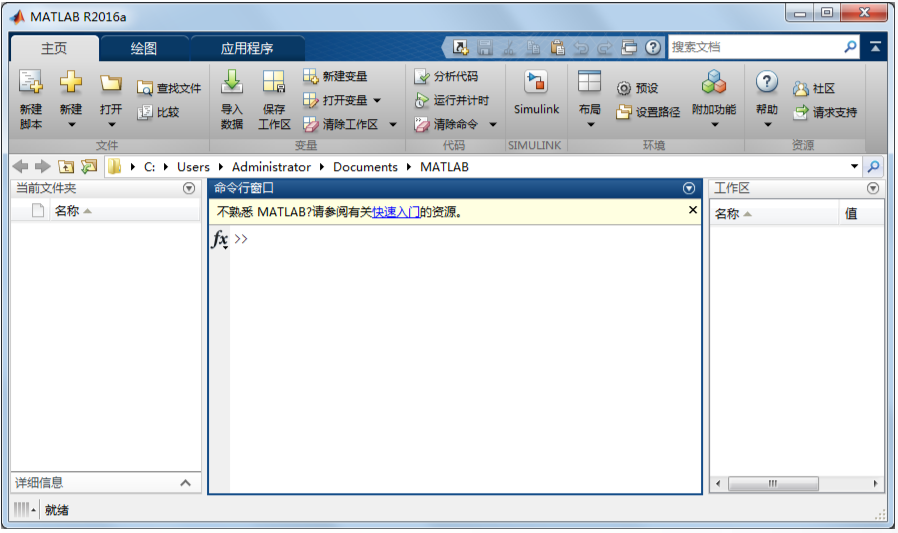Close the getting-started banner
The height and width of the screenshot is (533, 898).
tap(692, 210)
